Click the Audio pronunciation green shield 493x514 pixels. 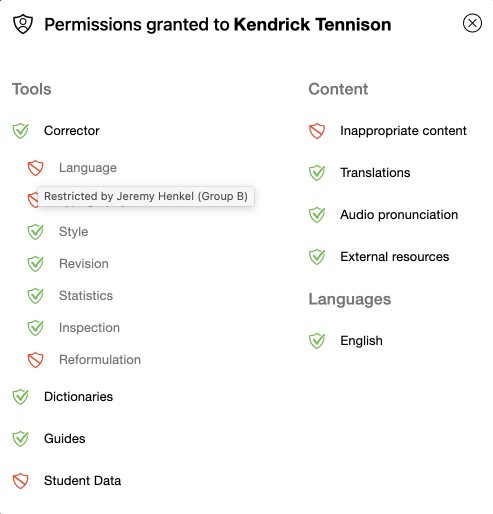(317, 215)
